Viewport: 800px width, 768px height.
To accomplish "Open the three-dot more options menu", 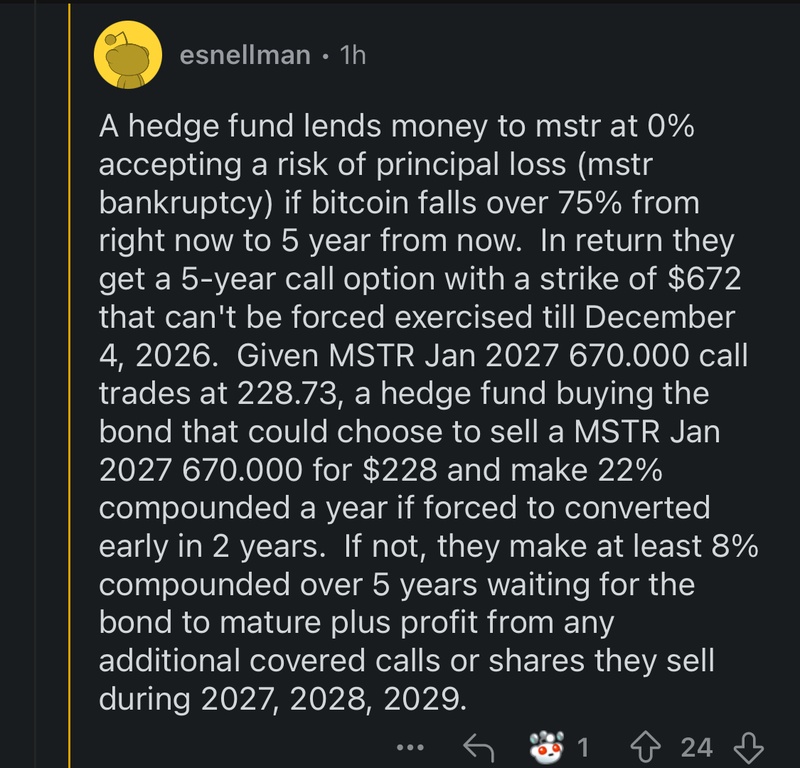I will tap(410, 748).
